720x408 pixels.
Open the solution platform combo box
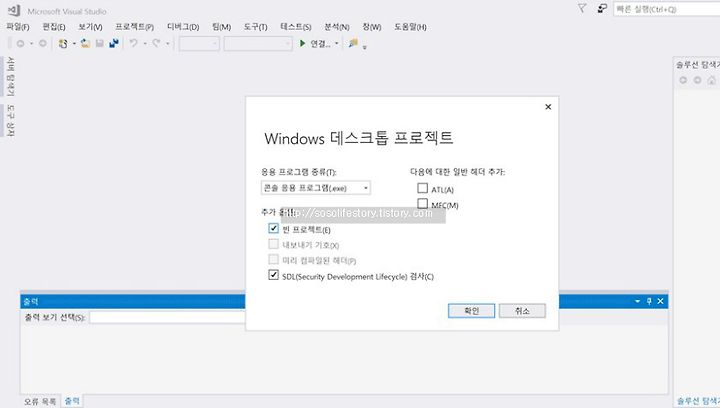(258, 44)
